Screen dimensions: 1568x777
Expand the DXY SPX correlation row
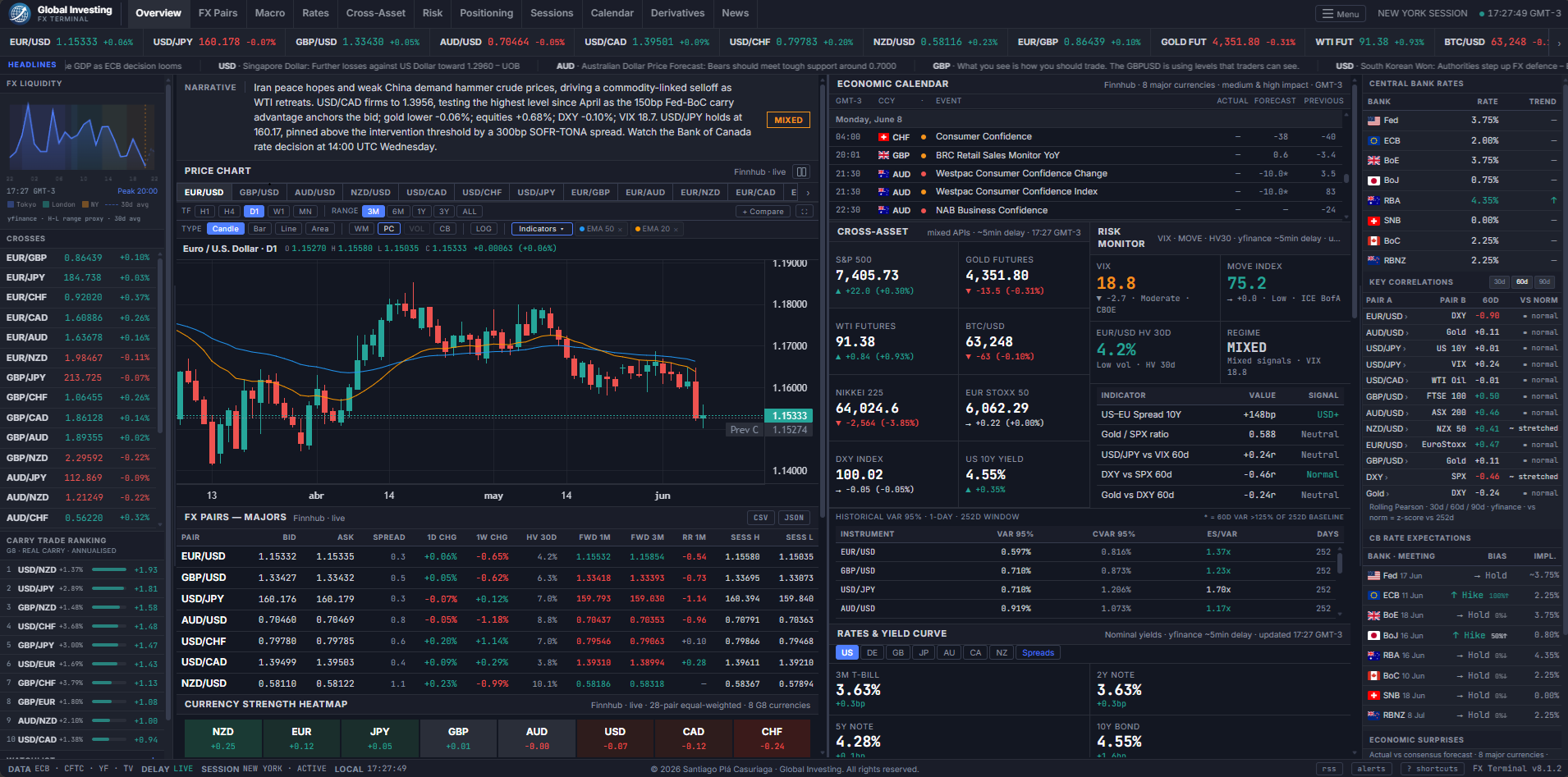click(x=1461, y=477)
